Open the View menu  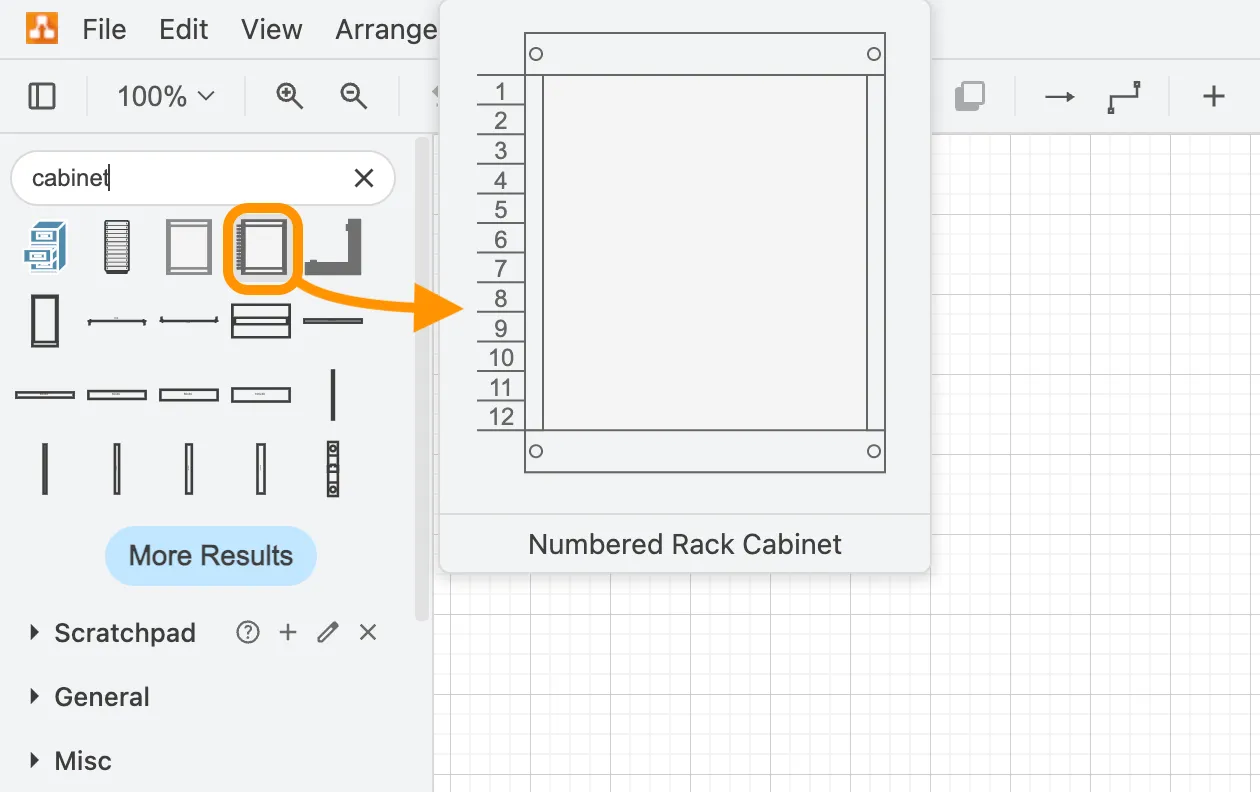[x=272, y=29]
